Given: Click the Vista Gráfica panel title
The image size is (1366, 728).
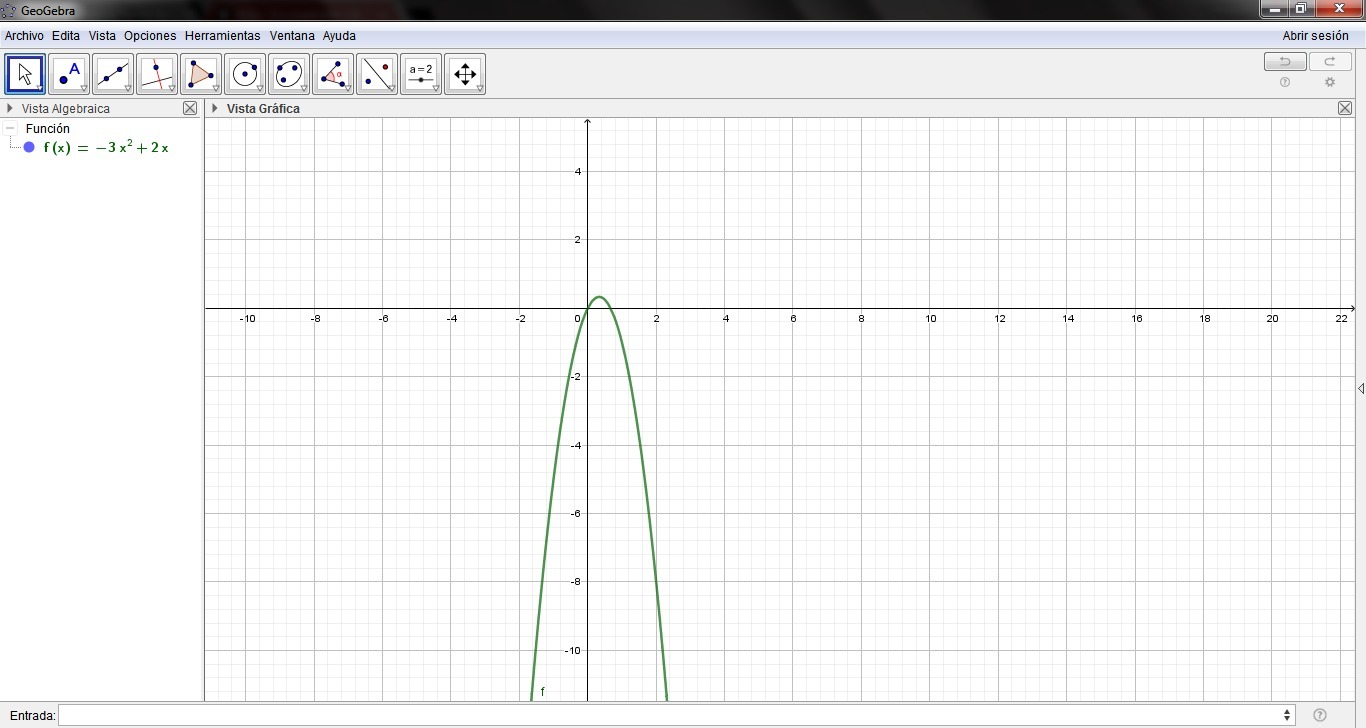Looking at the screenshot, I should [x=263, y=108].
